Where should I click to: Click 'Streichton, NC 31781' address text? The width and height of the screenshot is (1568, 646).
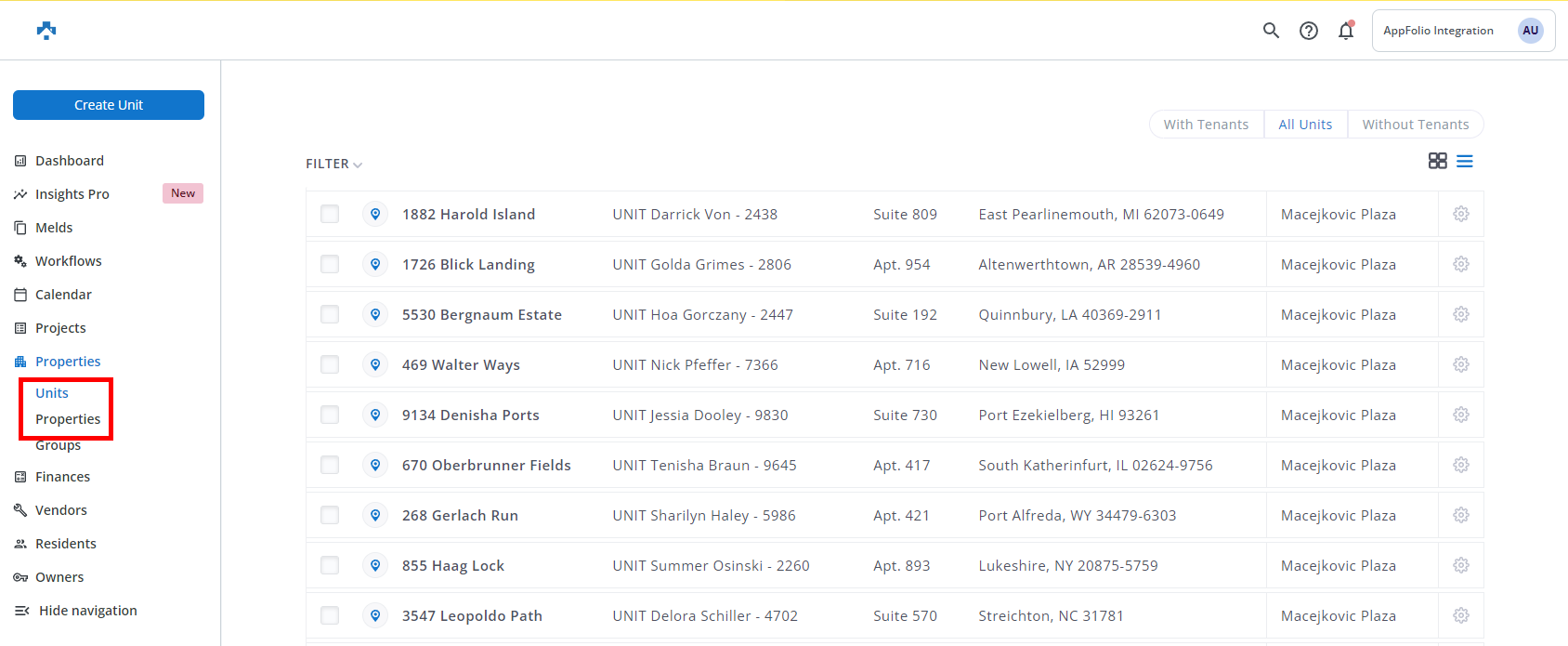[1051, 615]
